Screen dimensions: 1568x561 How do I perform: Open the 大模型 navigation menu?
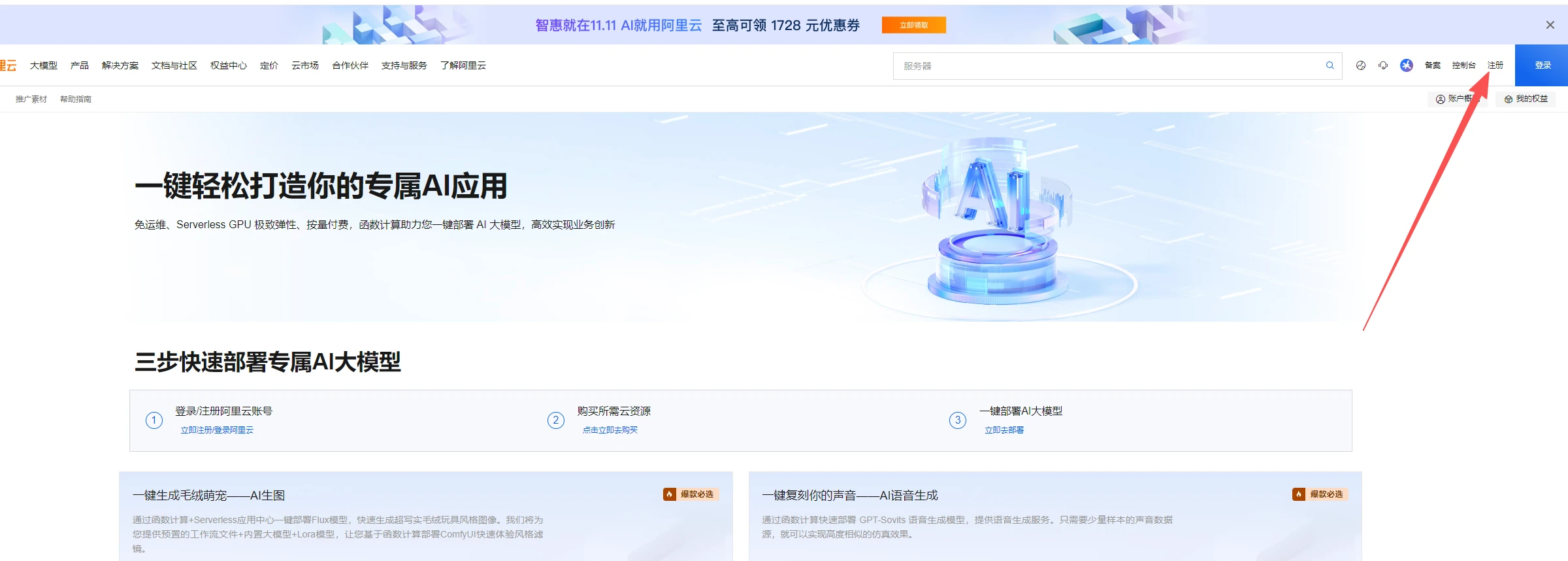tap(44, 65)
